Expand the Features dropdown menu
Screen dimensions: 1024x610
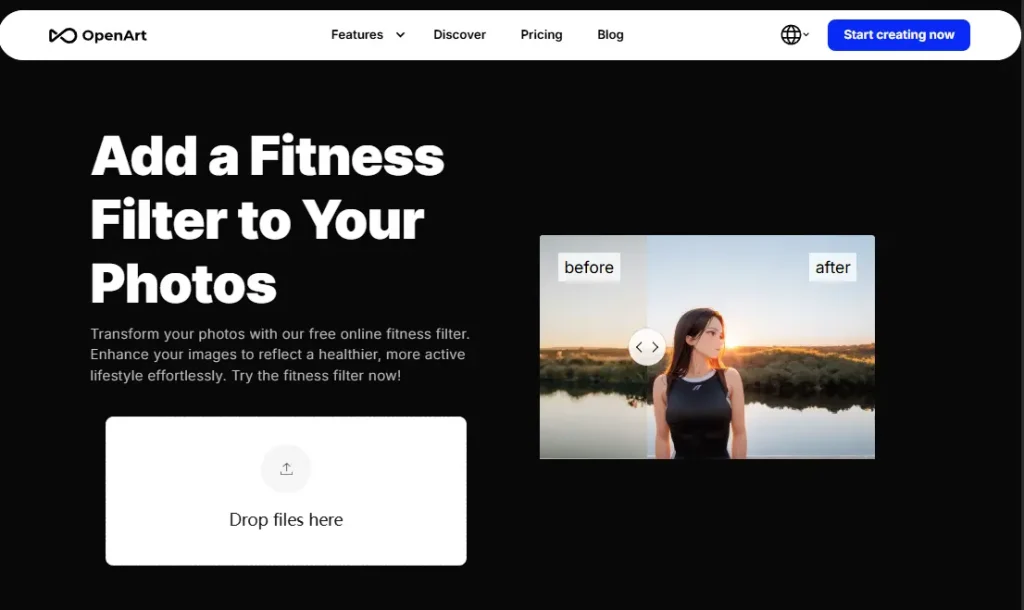click(x=357, y=34)
